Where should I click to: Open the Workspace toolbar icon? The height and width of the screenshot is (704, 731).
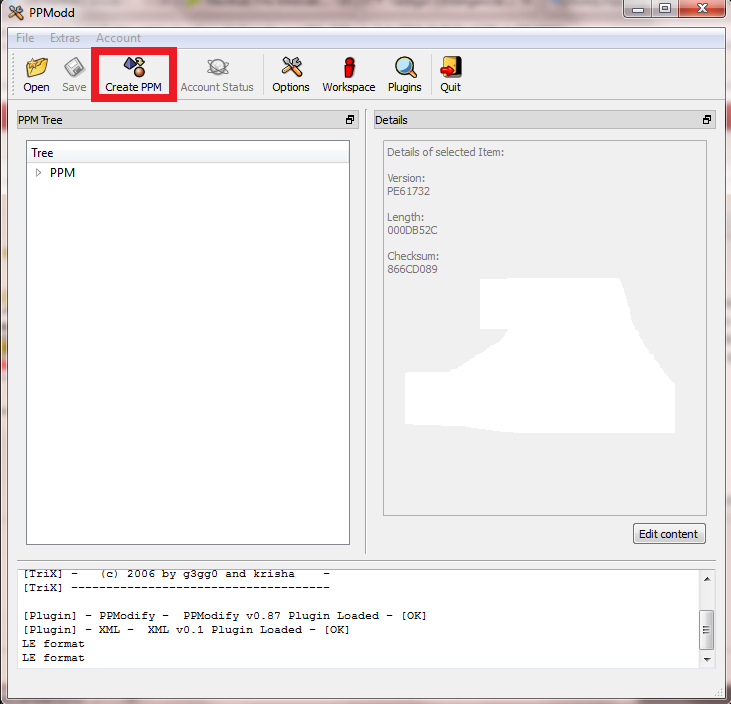point(349,75)
